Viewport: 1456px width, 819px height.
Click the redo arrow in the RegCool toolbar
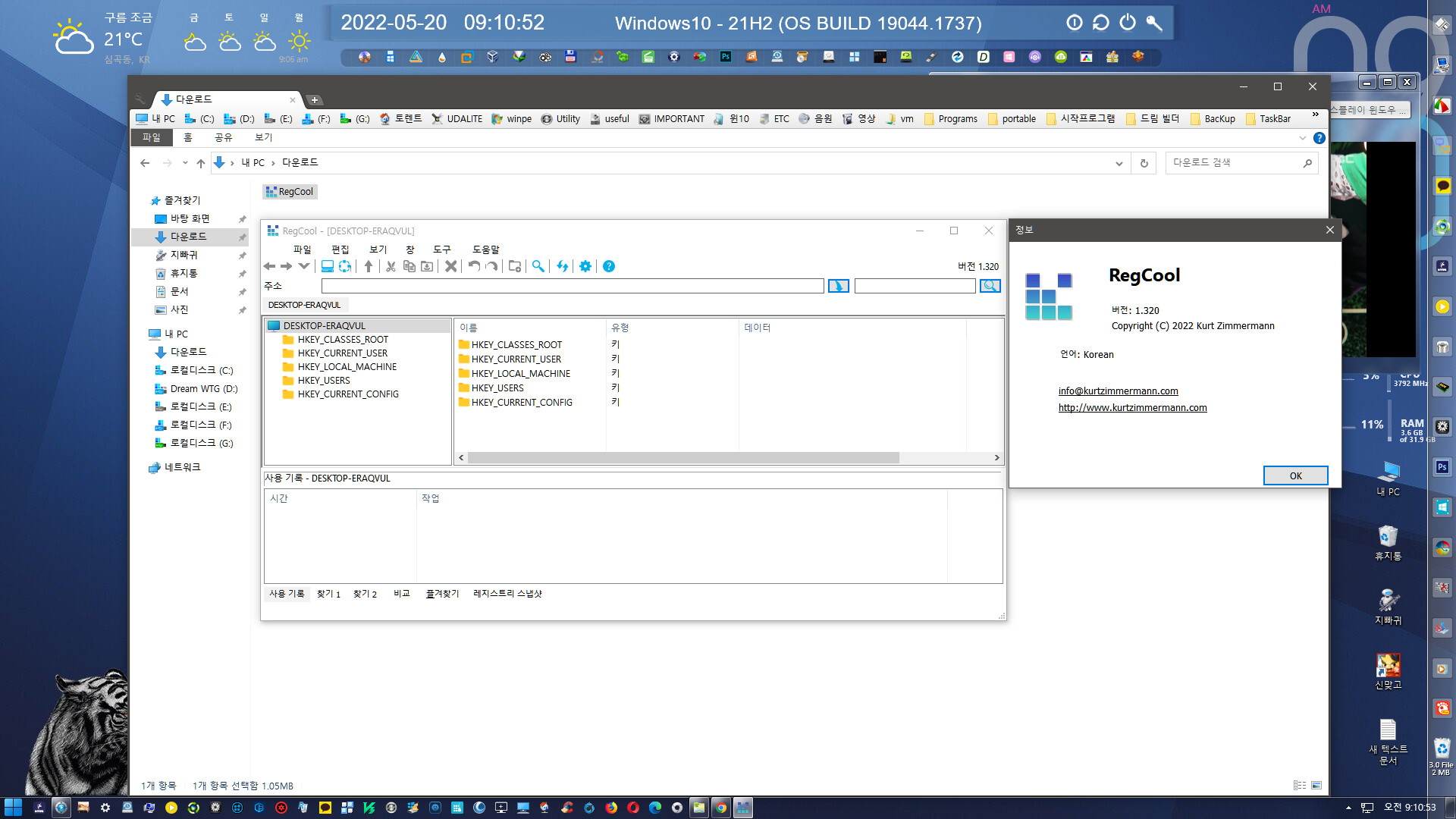click(492, 266)
